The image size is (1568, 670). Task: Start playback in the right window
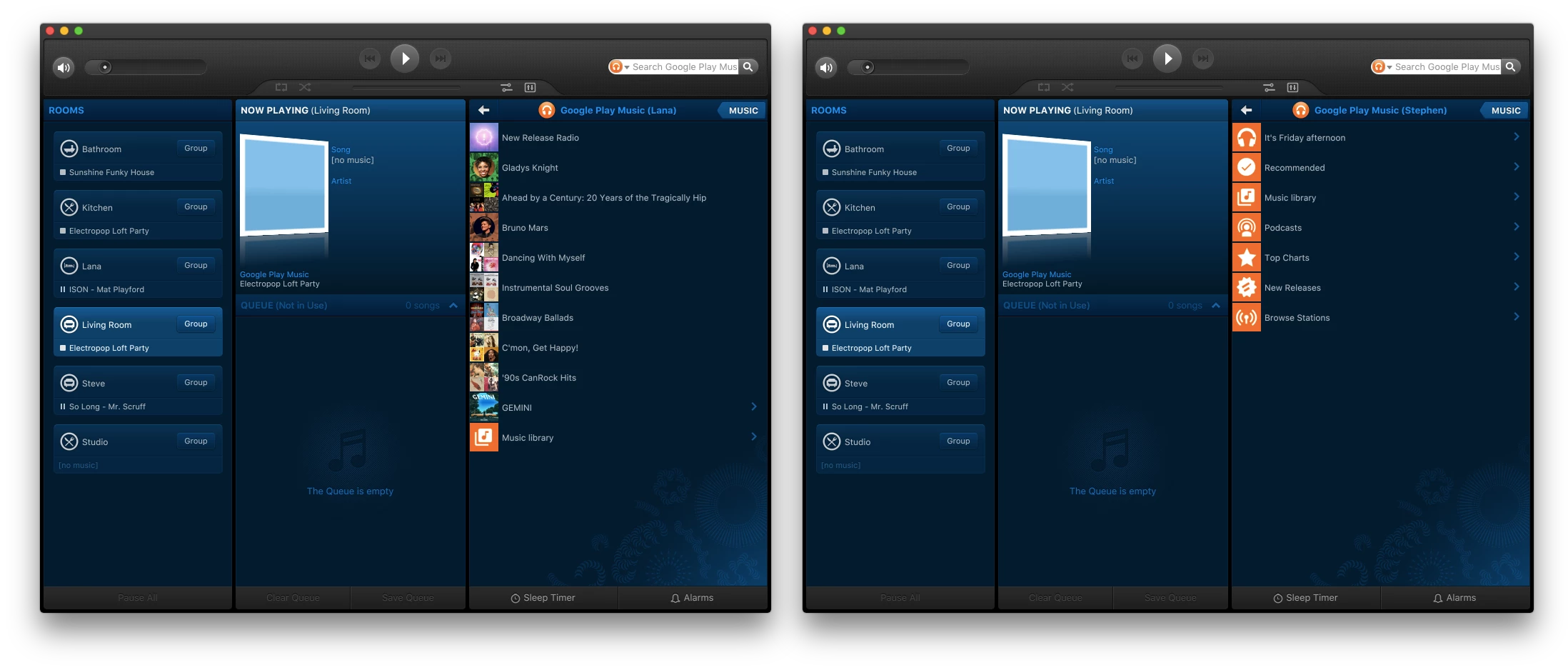pos(1167,59)
